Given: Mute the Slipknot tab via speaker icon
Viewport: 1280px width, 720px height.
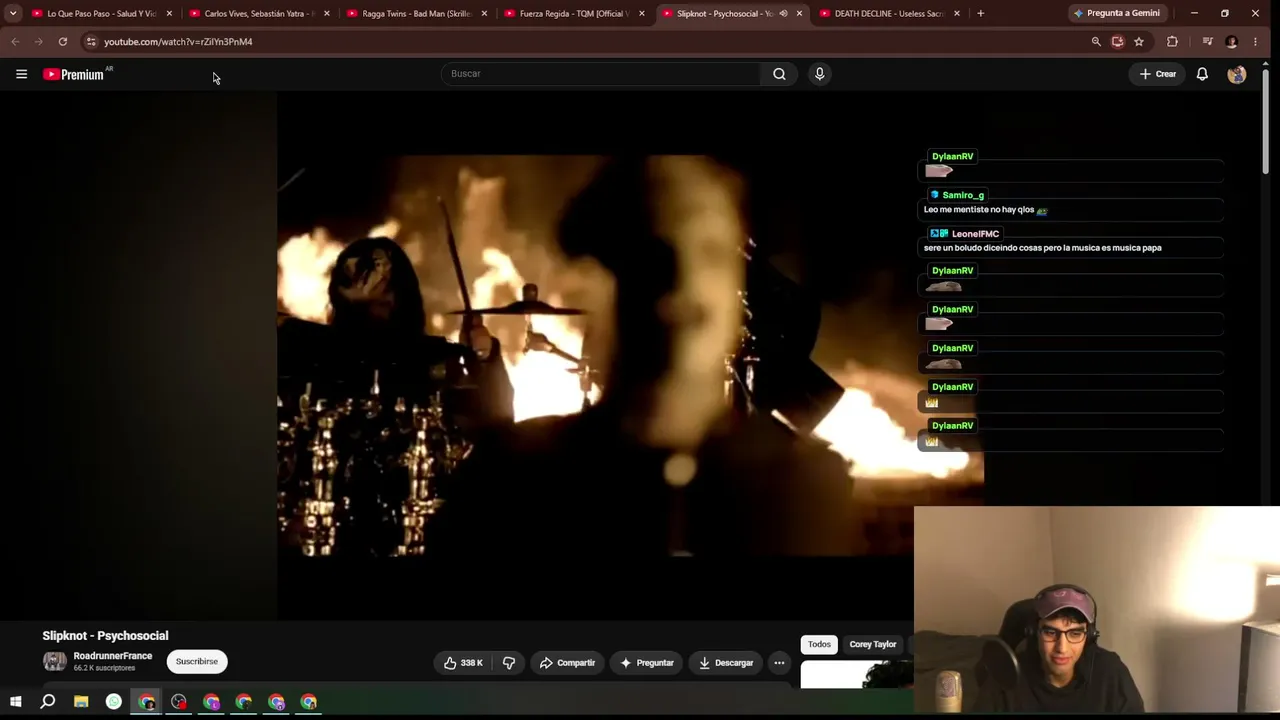Looking at the screenshot, I should (783, 14).
